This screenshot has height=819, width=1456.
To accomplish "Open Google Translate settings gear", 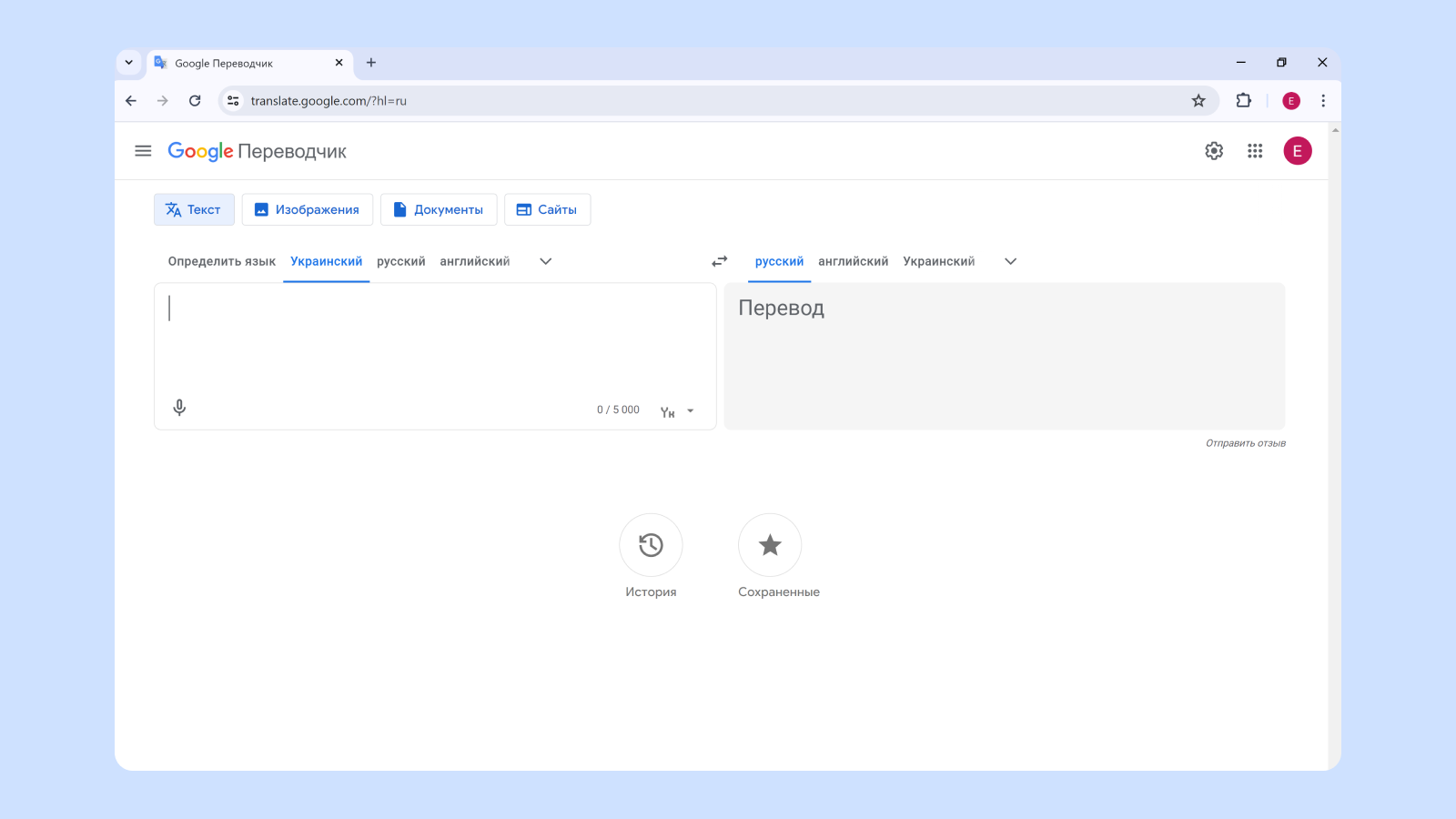I will coord(1214,151).
